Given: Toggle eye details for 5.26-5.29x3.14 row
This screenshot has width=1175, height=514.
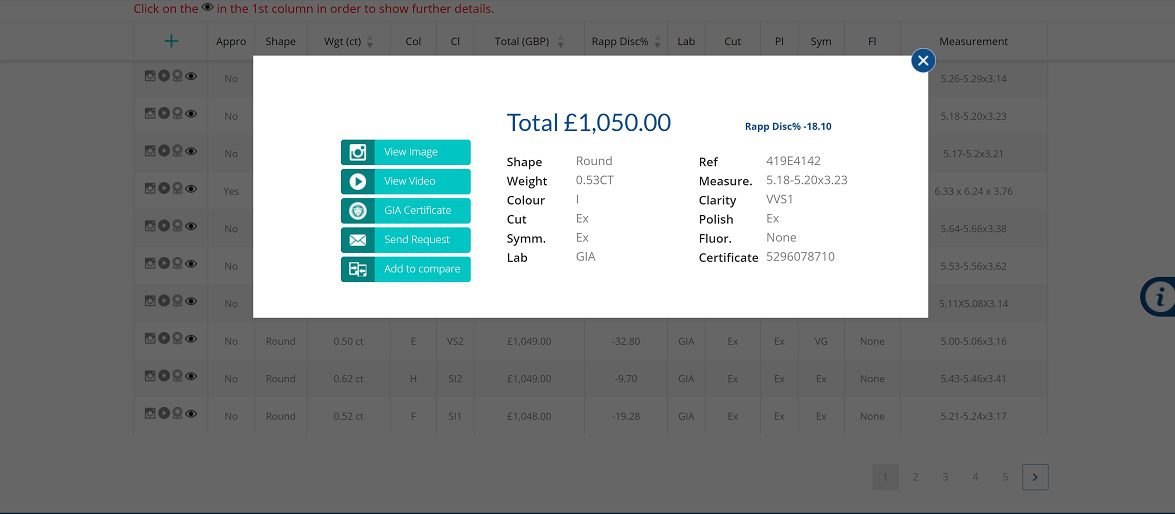Looking at the screenshot, I should [x=191, y=76].
